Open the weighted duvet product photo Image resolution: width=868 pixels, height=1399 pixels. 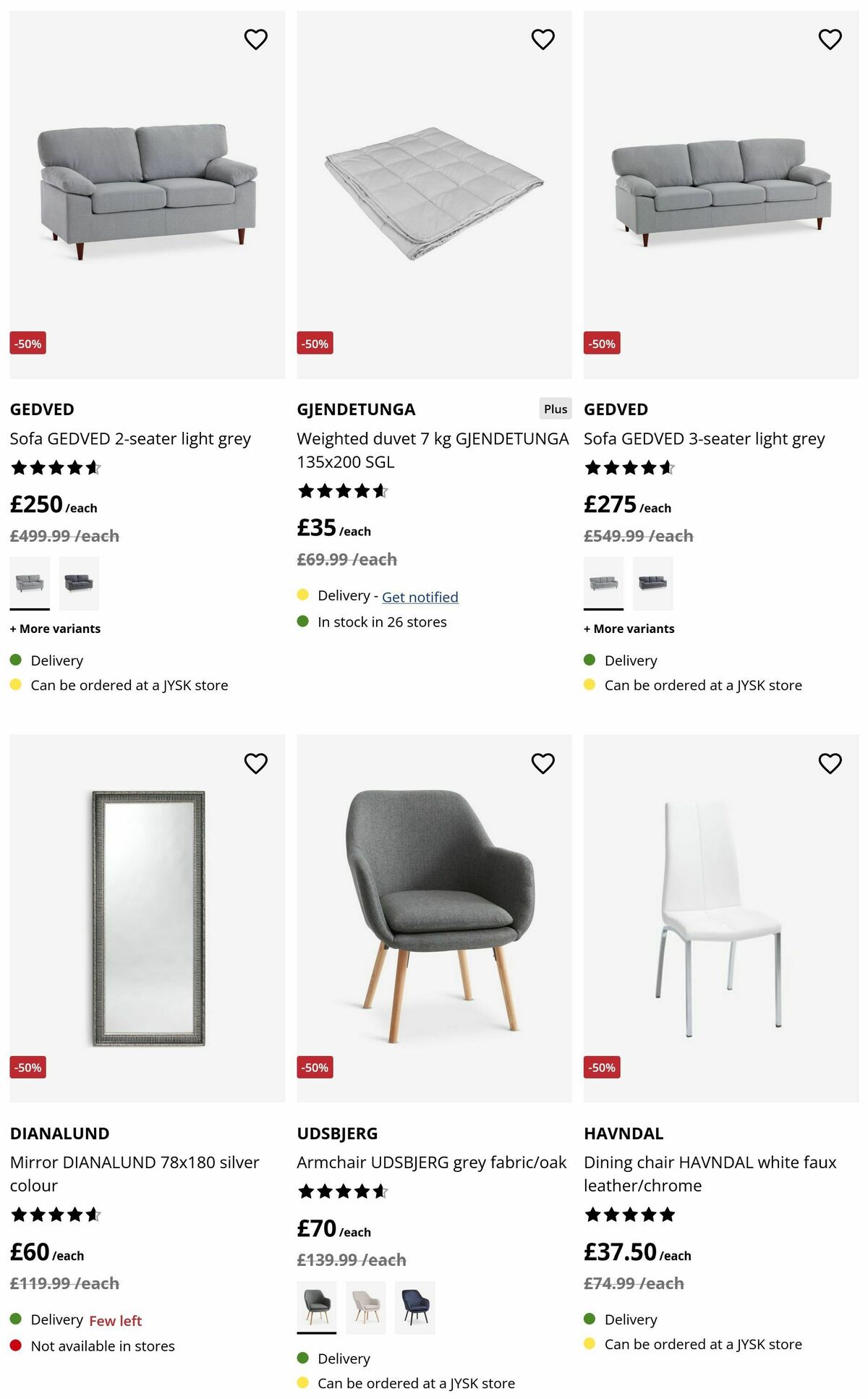[x=434, y=194]
